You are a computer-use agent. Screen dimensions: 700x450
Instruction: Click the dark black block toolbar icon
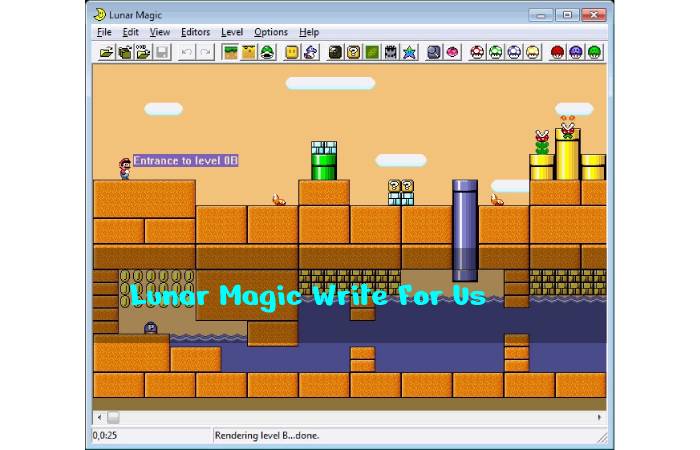pos(335,52)
